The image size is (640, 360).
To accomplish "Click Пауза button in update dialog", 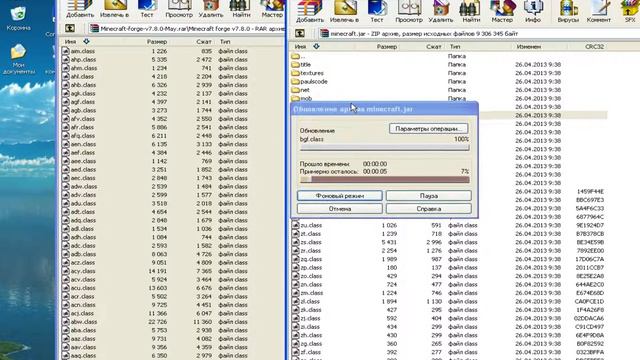I will coord(429,196).
